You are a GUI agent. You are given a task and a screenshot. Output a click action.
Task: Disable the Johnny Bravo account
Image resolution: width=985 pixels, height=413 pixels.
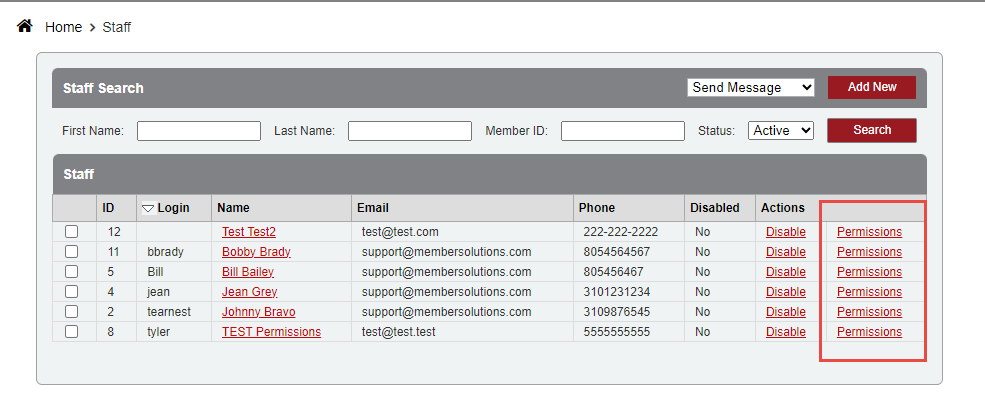click(785, 311)
